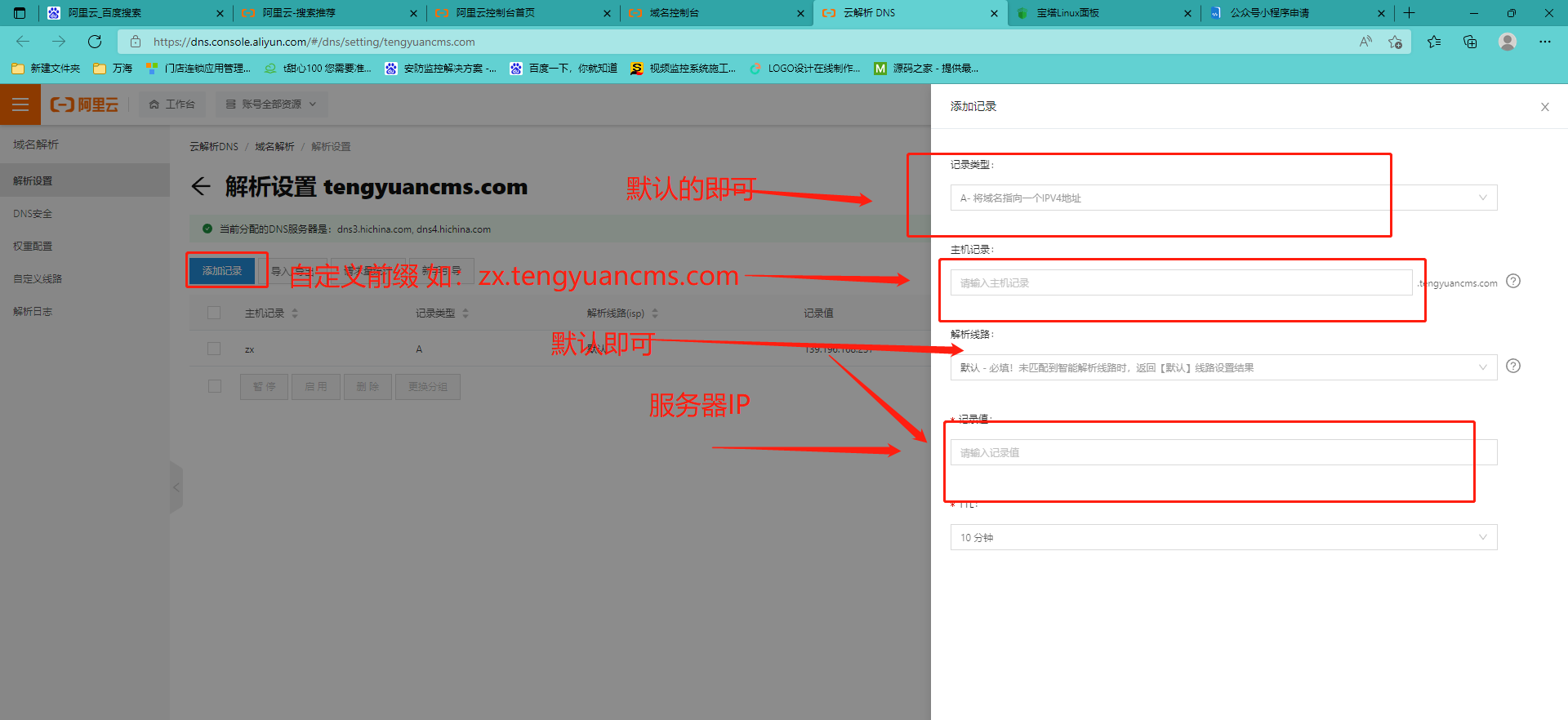Click the 添加记录 button

(222, 270)
